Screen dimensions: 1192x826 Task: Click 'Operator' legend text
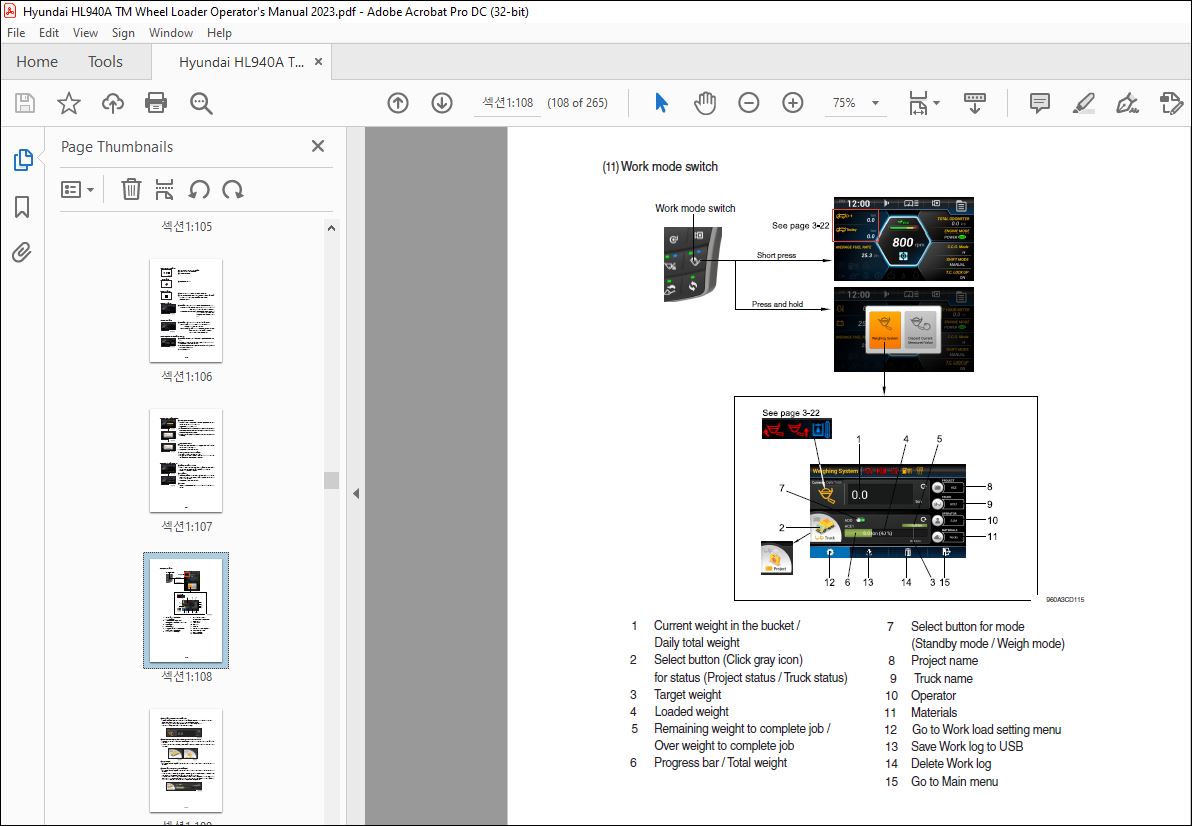point(934,695)
